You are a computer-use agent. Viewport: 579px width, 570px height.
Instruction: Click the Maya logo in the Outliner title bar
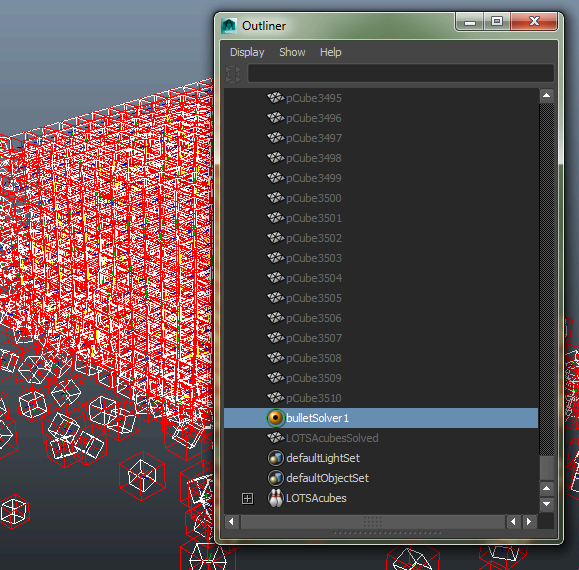click(229, 26)
